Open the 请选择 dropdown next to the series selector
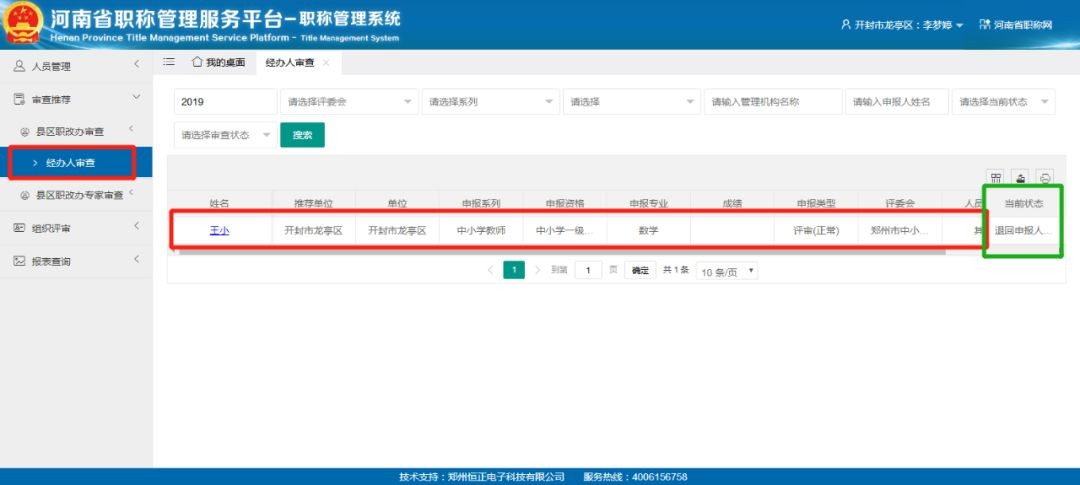The image size is (1080, 485). 632,101
